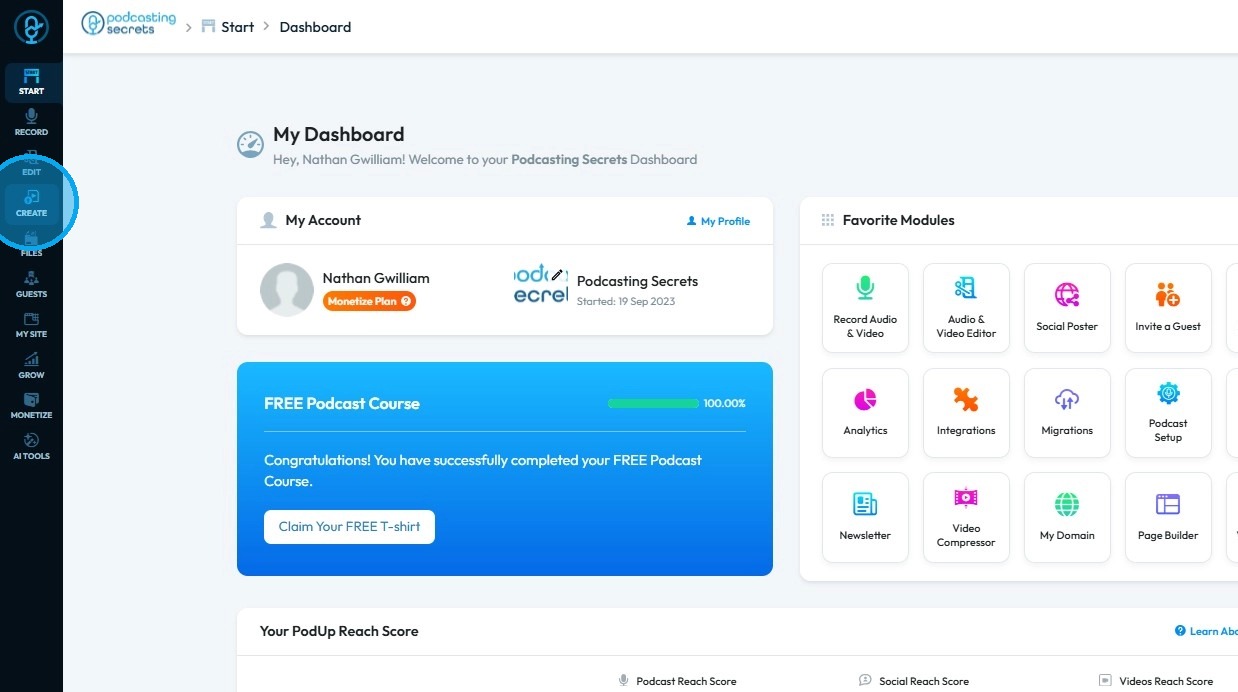Image resolution: width=1238 pixels, height=692 pixels.
Task: Select the My Site sidebar item
Action: pos(31,324)
